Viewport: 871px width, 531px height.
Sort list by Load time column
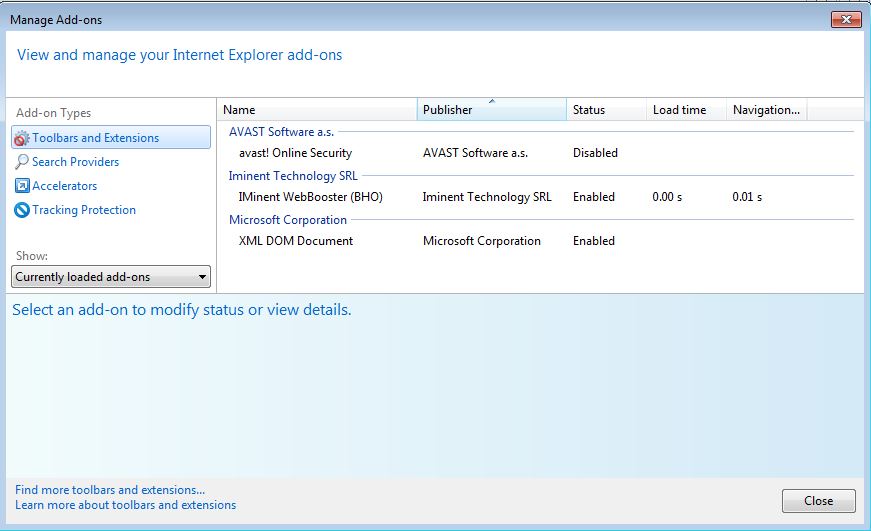point(687,109)
